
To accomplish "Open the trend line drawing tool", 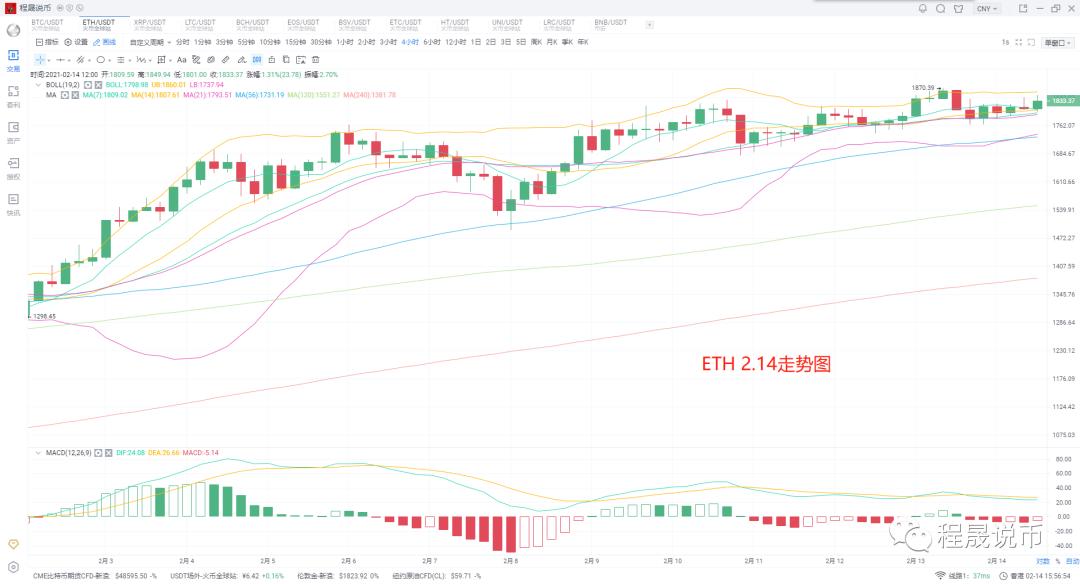I will tap(80, 60).
